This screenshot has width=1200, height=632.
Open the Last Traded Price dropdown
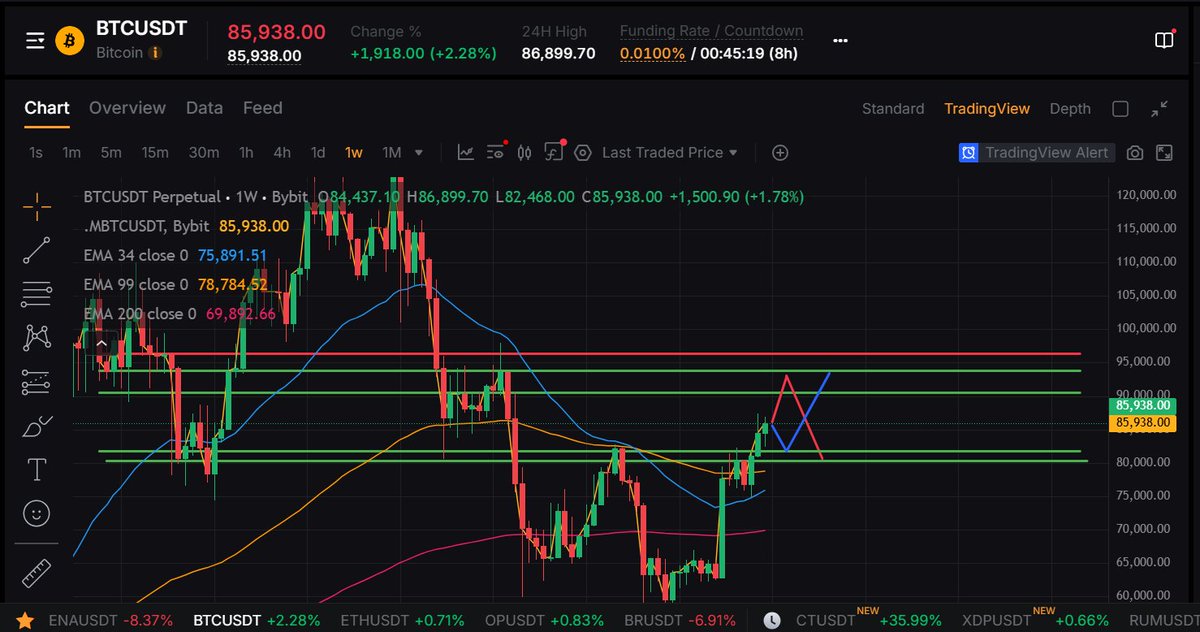click(x=670, y=153)
